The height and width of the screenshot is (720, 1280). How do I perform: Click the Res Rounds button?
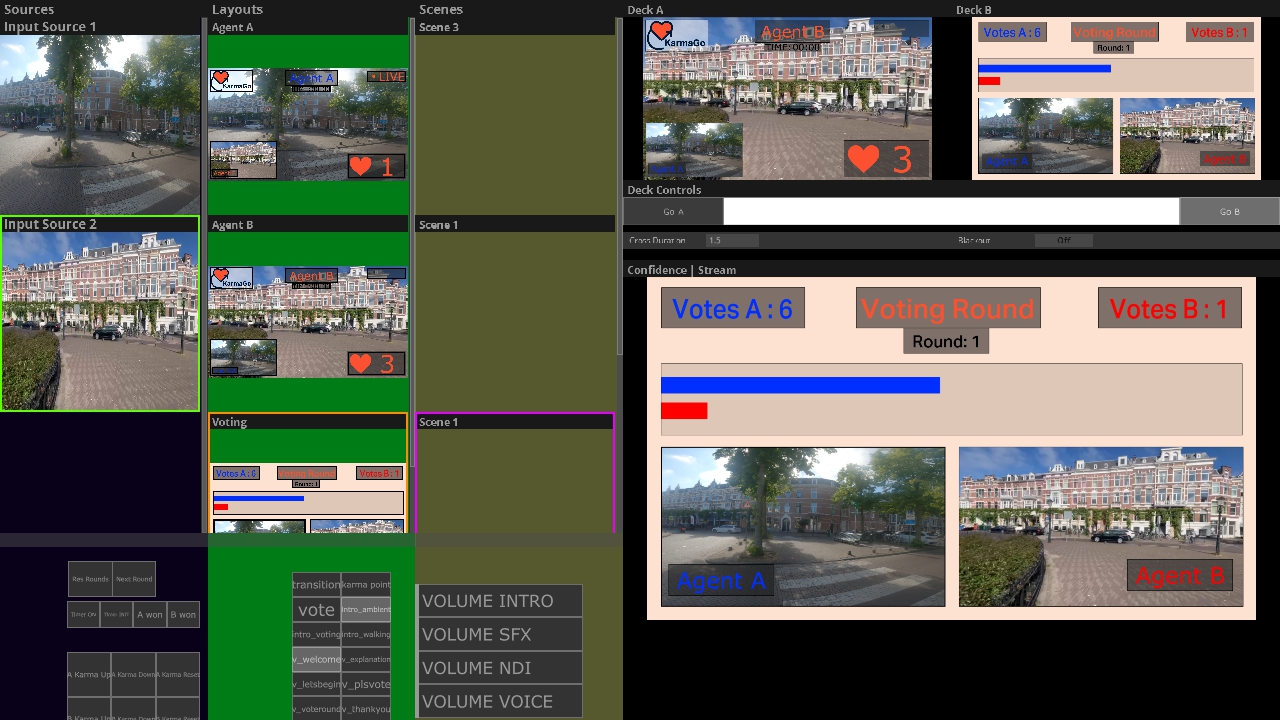[90, 579]
